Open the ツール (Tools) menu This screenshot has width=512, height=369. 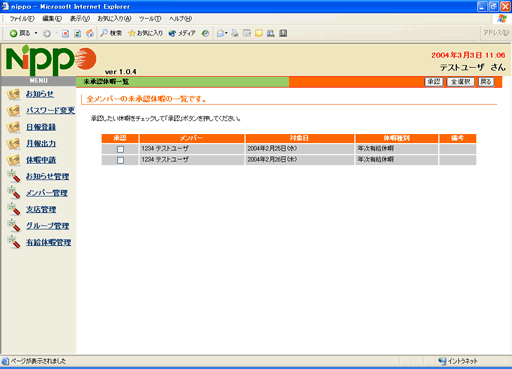pos(150,19)
